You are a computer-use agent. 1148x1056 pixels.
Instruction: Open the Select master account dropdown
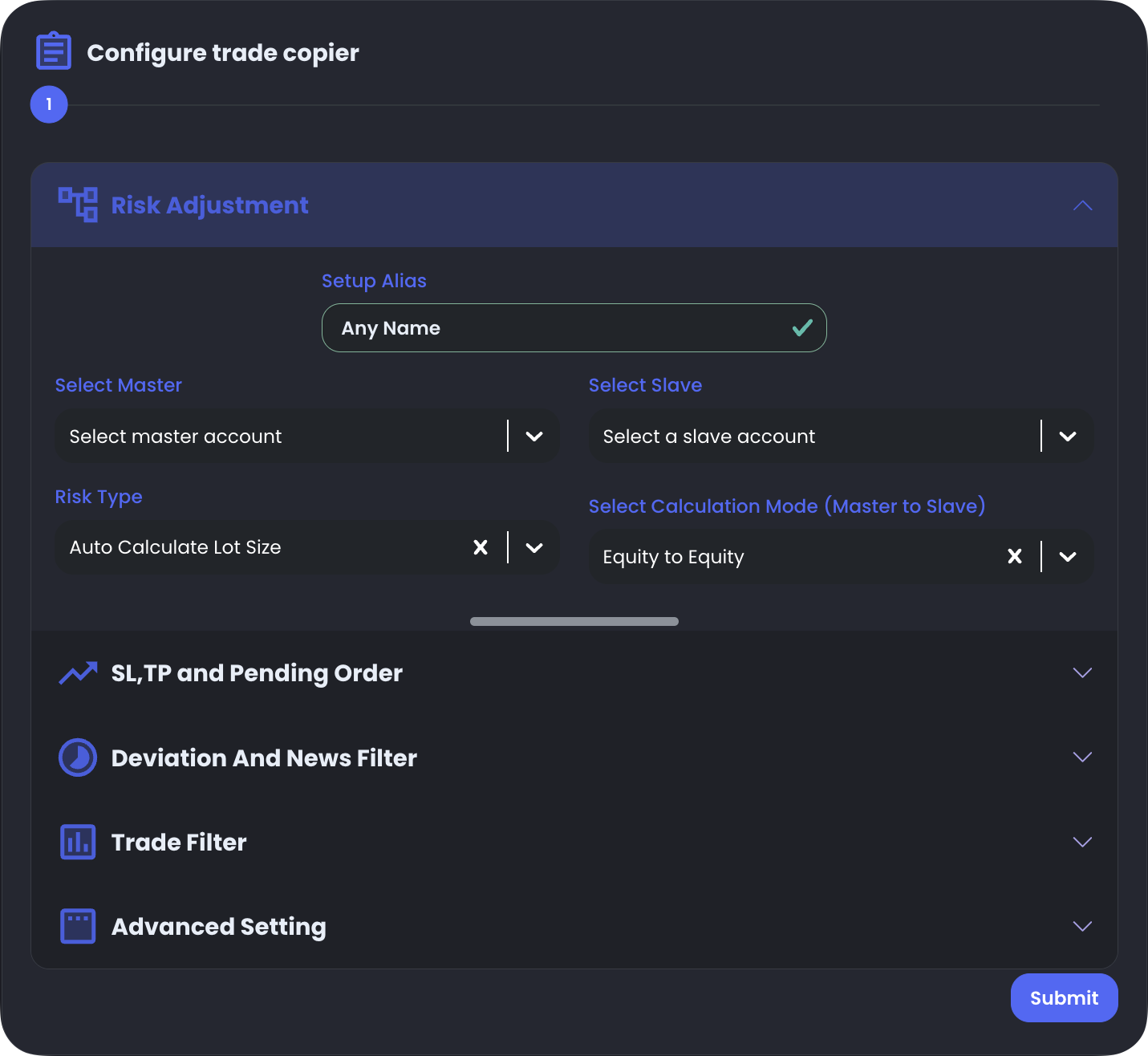pyautogui.click(x=534, y=437)
